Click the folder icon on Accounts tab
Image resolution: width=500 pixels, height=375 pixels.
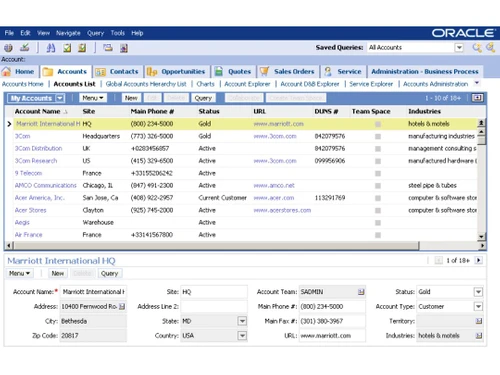(48, 71)
